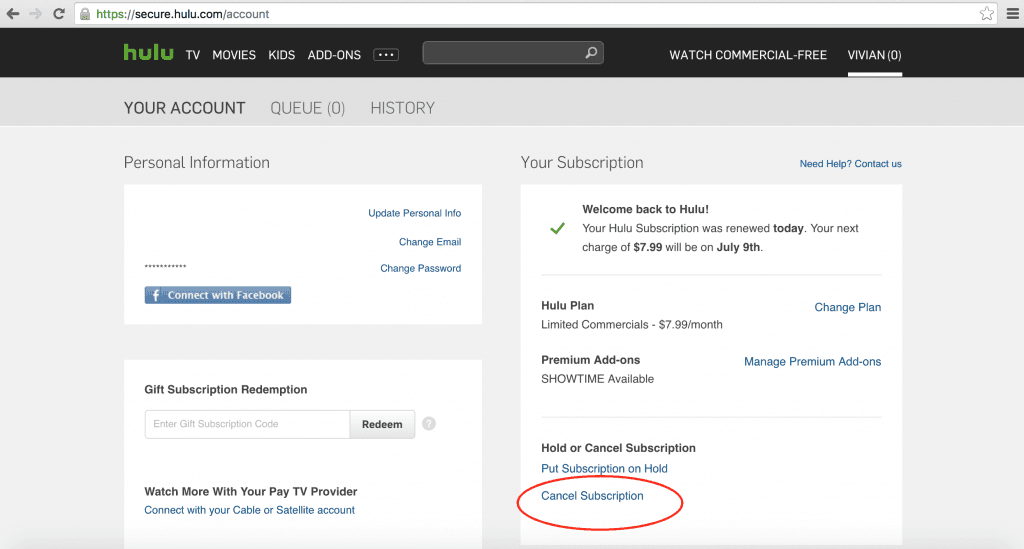Select the address bar URL

click(182, 14)
